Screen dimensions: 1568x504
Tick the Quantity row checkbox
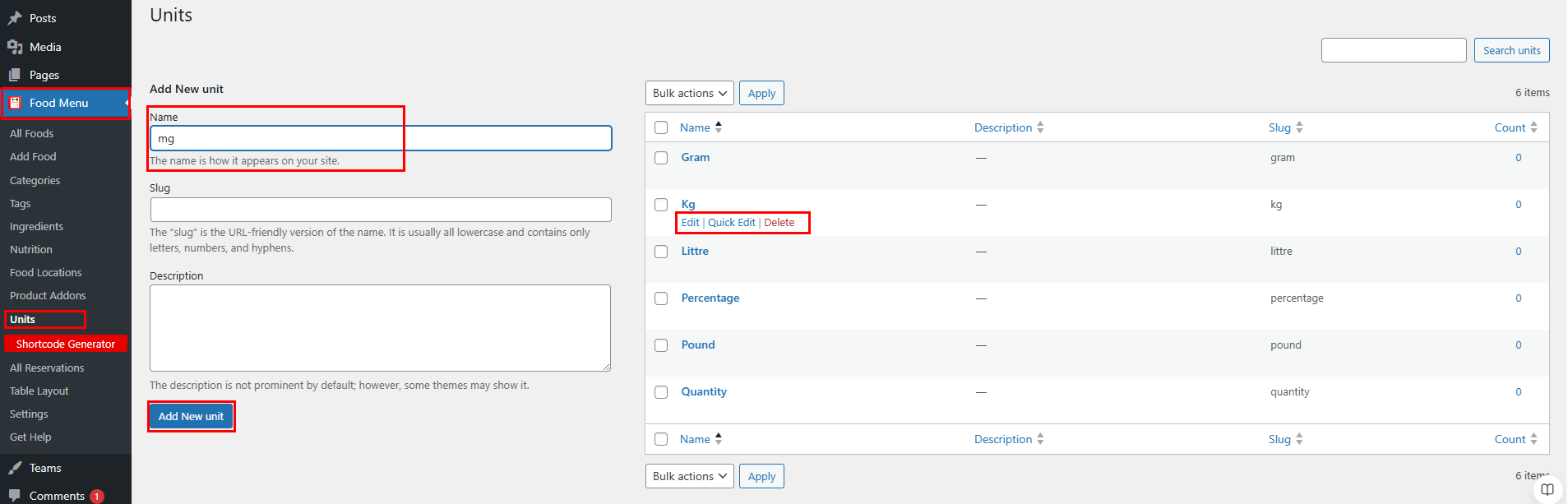(x=661, y=392)
